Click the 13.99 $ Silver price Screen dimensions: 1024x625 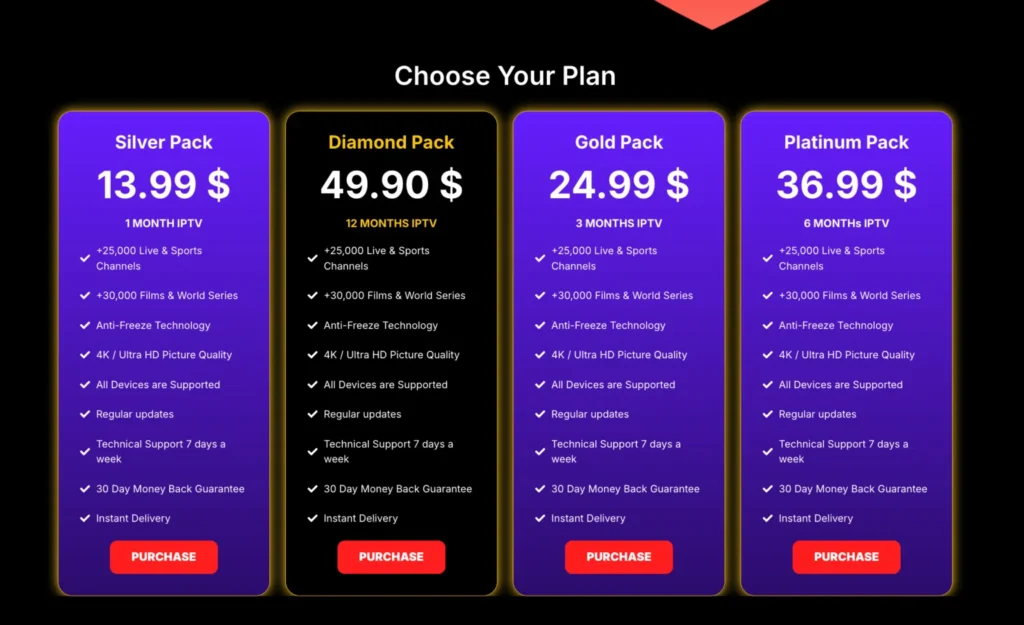point(163,184)
